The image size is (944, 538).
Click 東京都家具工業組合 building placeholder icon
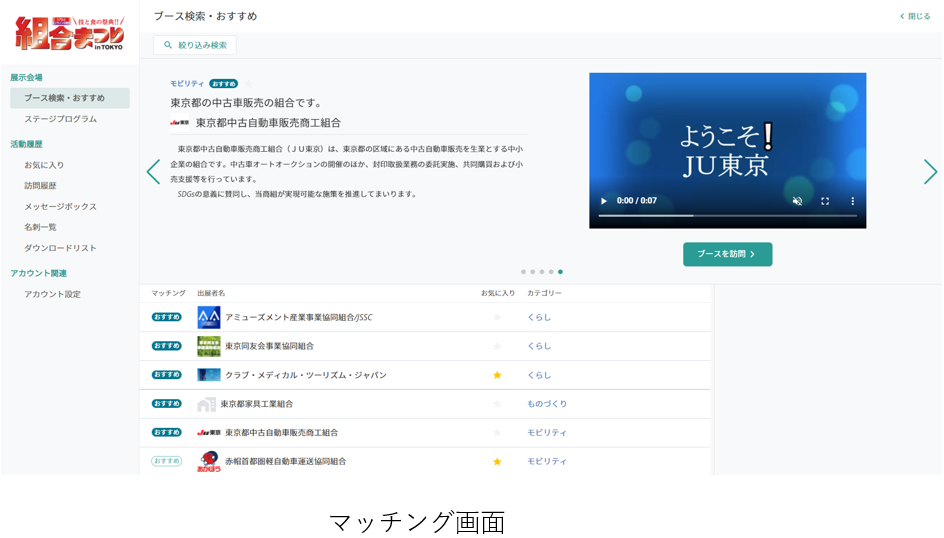point(206,404)
